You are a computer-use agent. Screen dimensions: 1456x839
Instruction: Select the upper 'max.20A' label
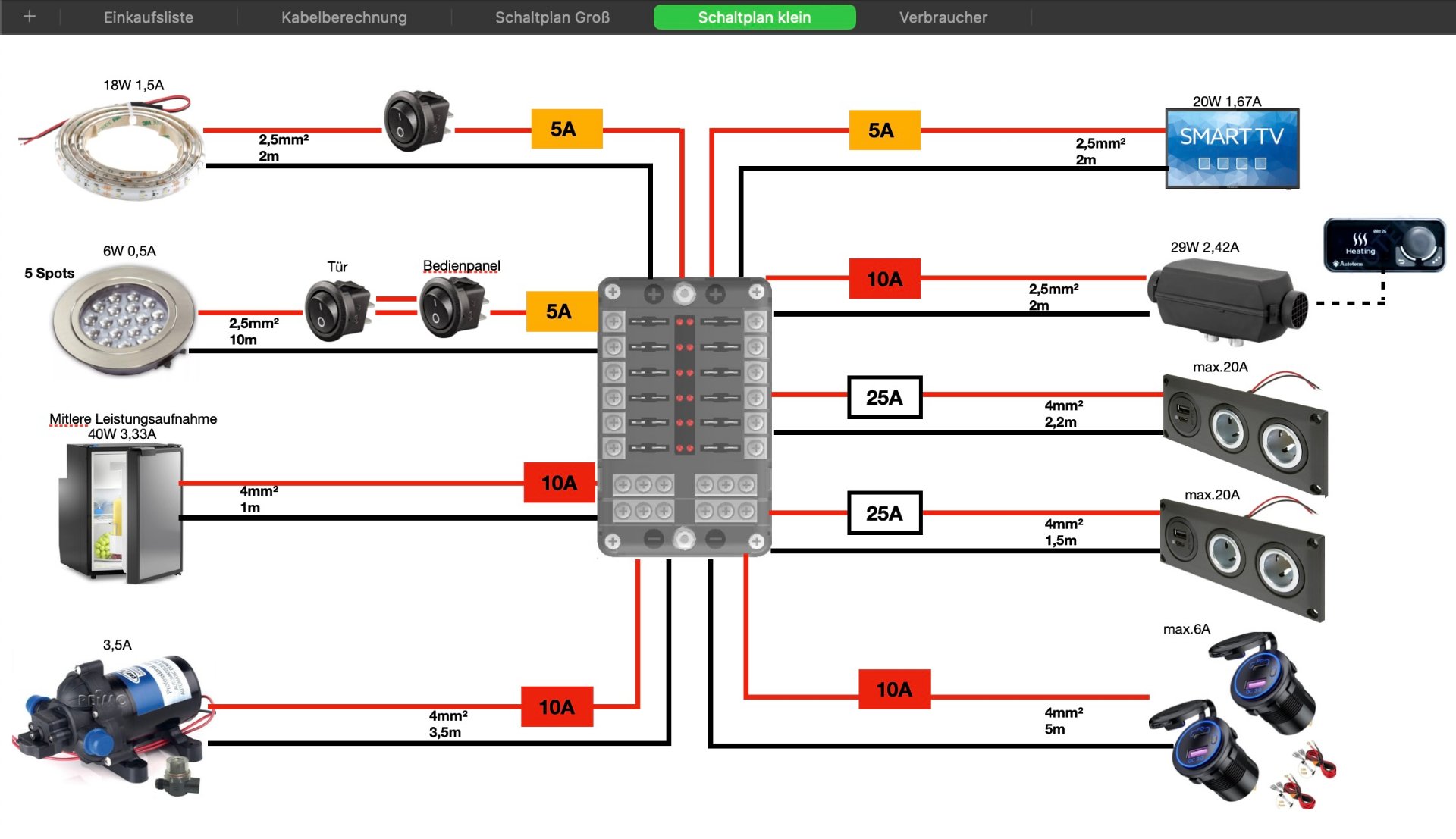(x=1220, y=367)
